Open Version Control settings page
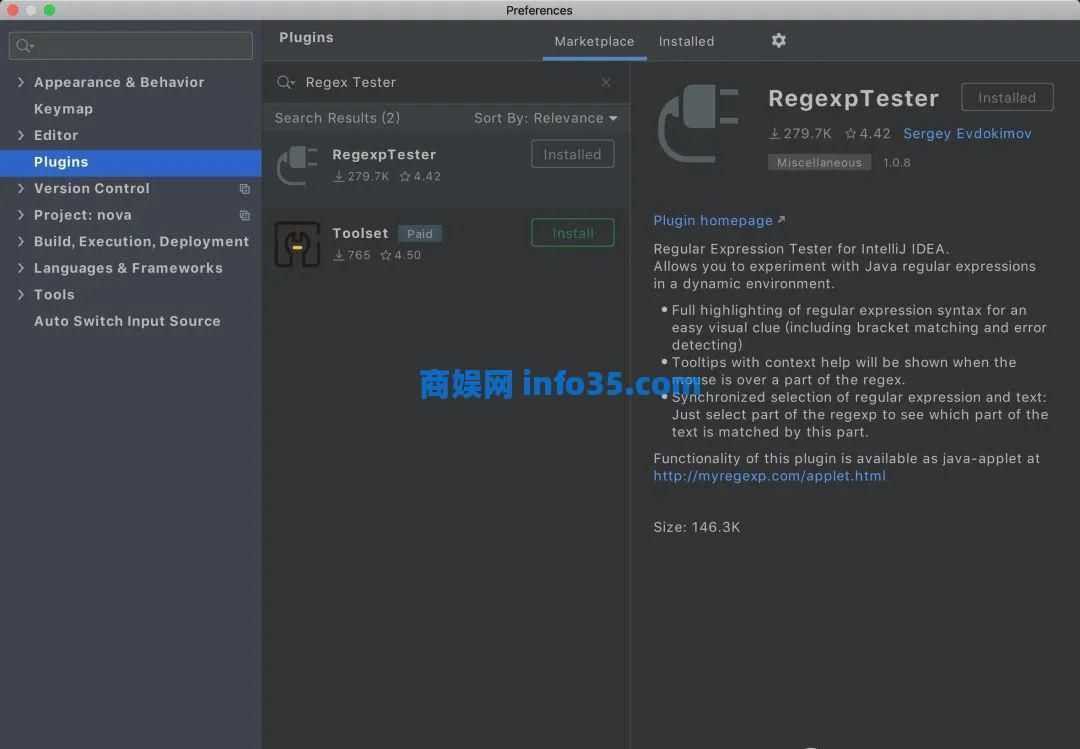 pyautogui.click(x=92, y=188)
